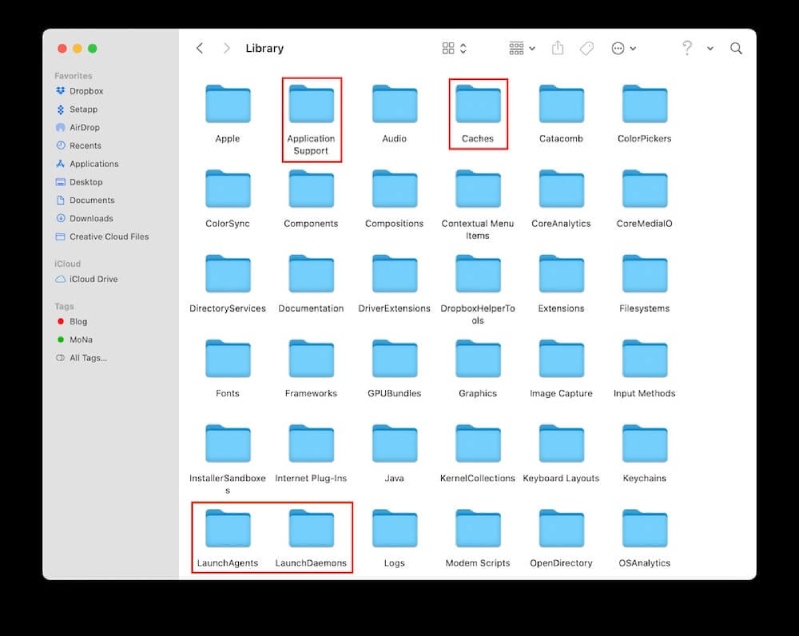799x636 pixels.
Task: Click the Edit Tags icon
Action: pos(587,48)
